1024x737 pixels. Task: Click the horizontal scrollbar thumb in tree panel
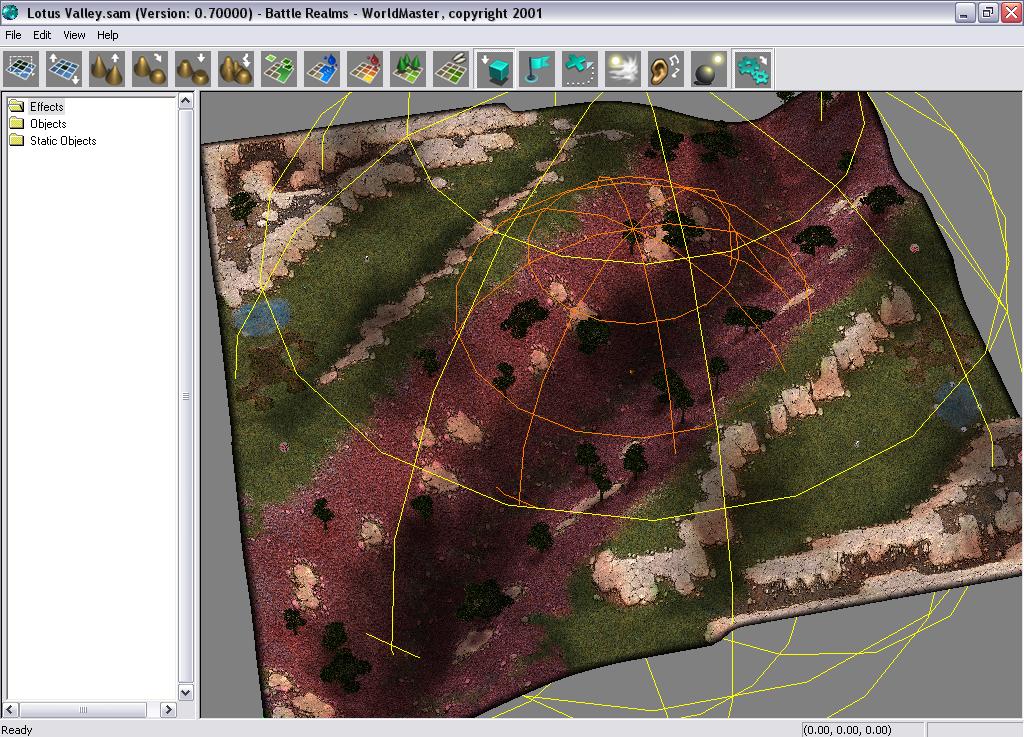point(83,709)
